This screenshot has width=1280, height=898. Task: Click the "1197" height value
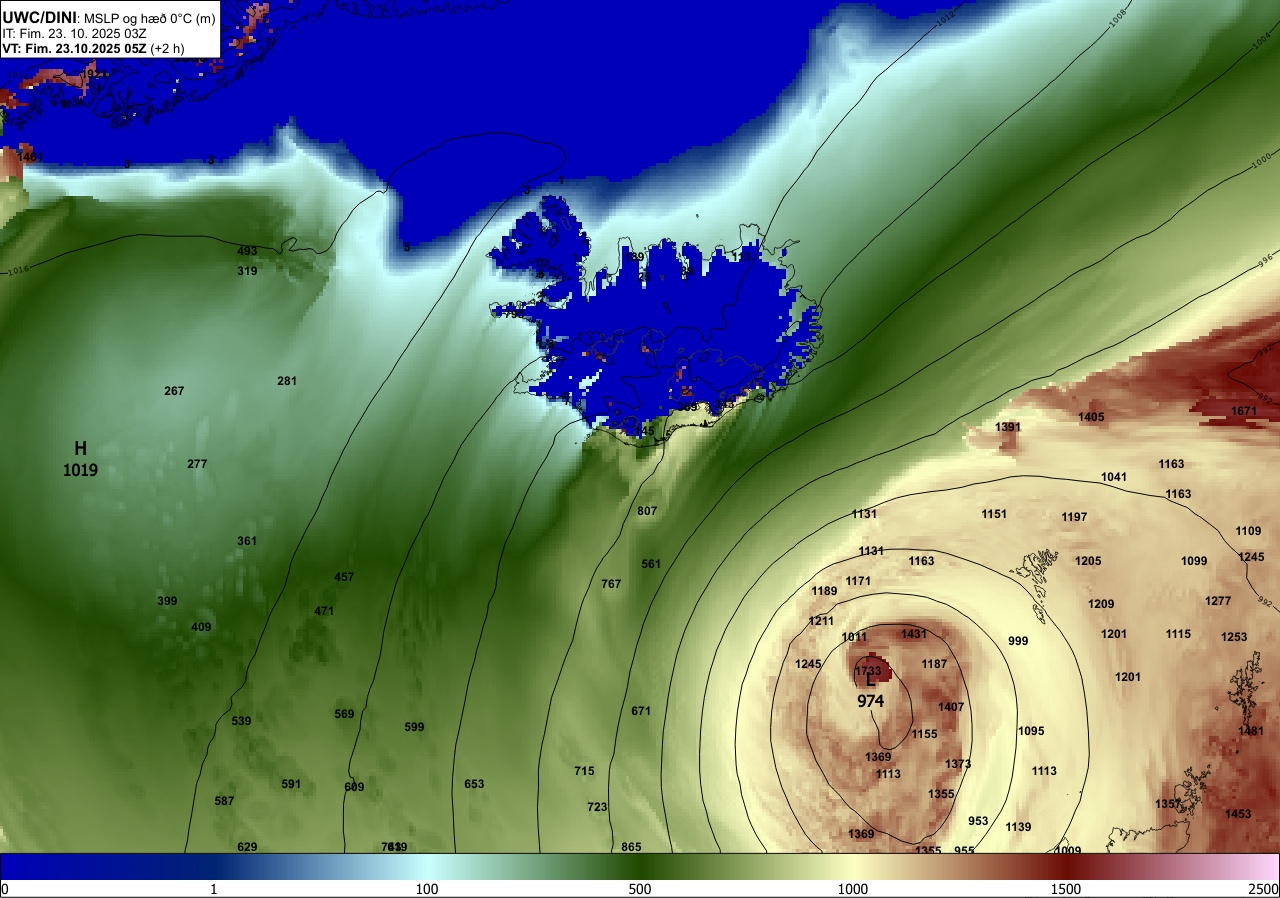click(x=1074, y=517)
